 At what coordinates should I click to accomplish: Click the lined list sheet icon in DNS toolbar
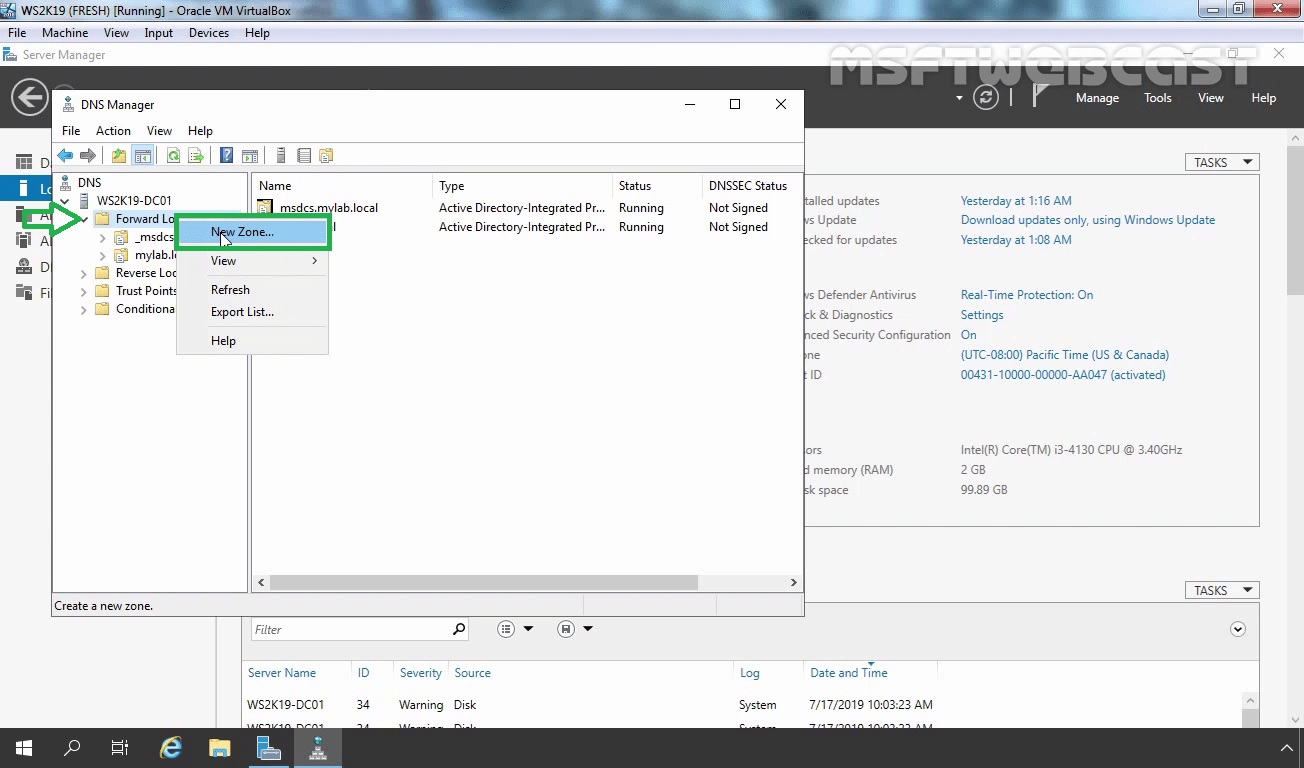[x=304, y=156]
